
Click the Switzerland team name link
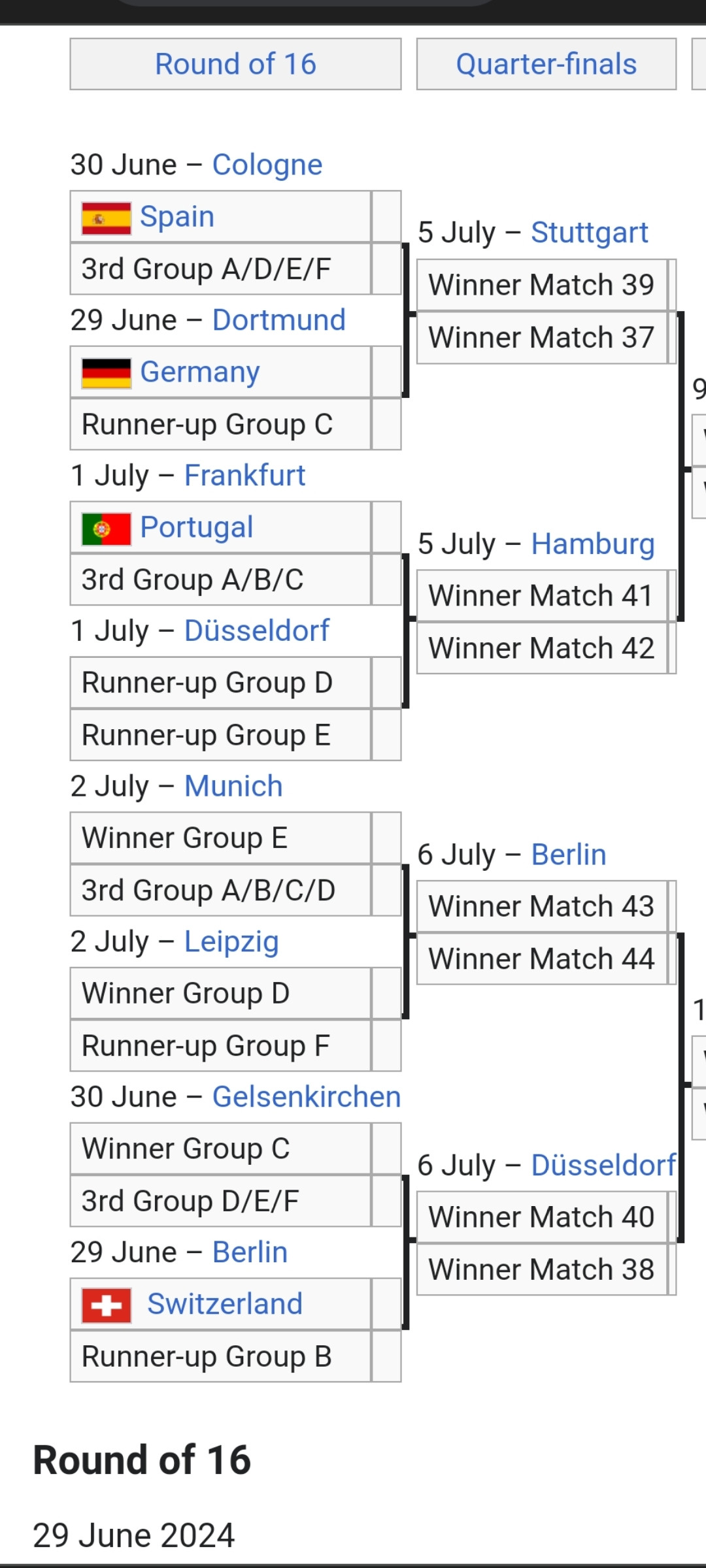click(x=225, y=1304)
